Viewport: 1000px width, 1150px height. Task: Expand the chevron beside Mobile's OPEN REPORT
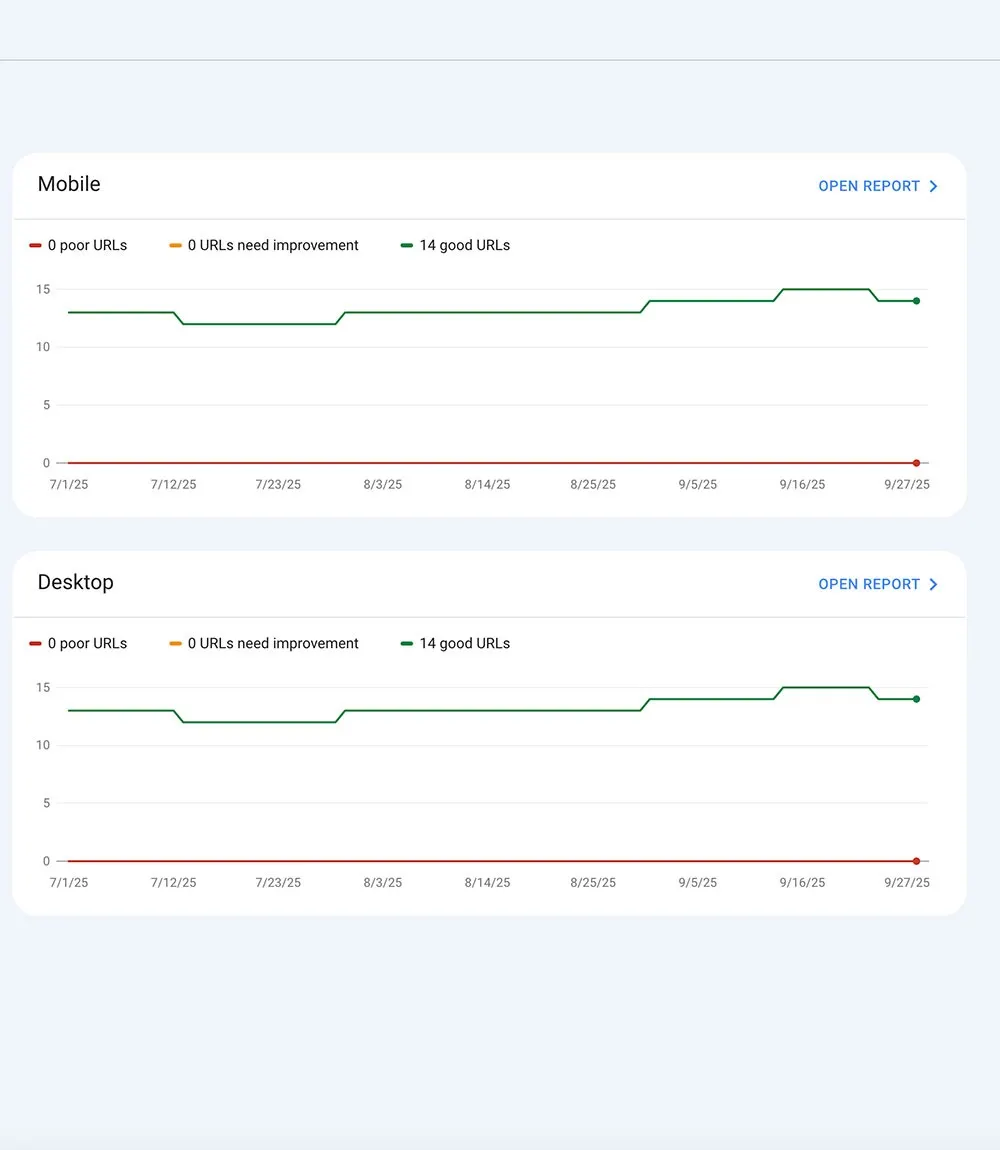click(x=933, y=186)
